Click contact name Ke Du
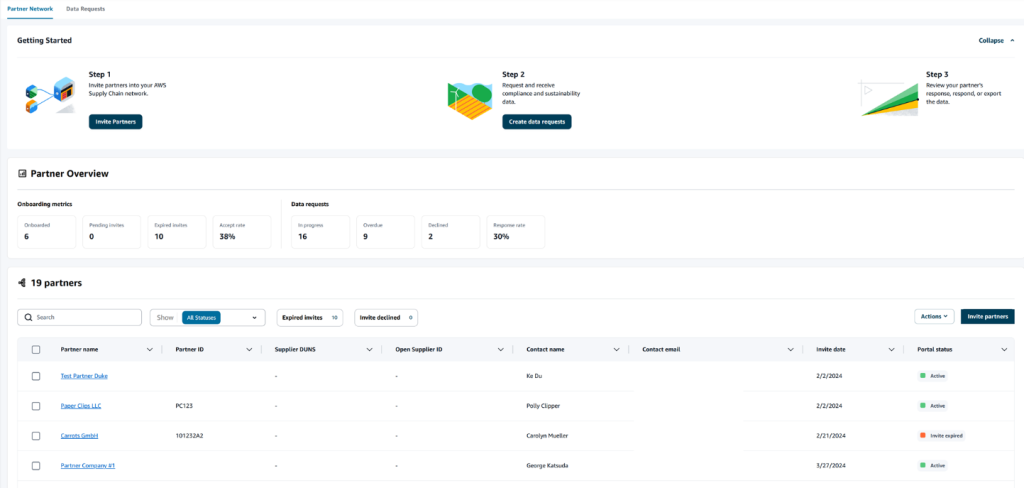1024x488 pixels. click(534, 376)
